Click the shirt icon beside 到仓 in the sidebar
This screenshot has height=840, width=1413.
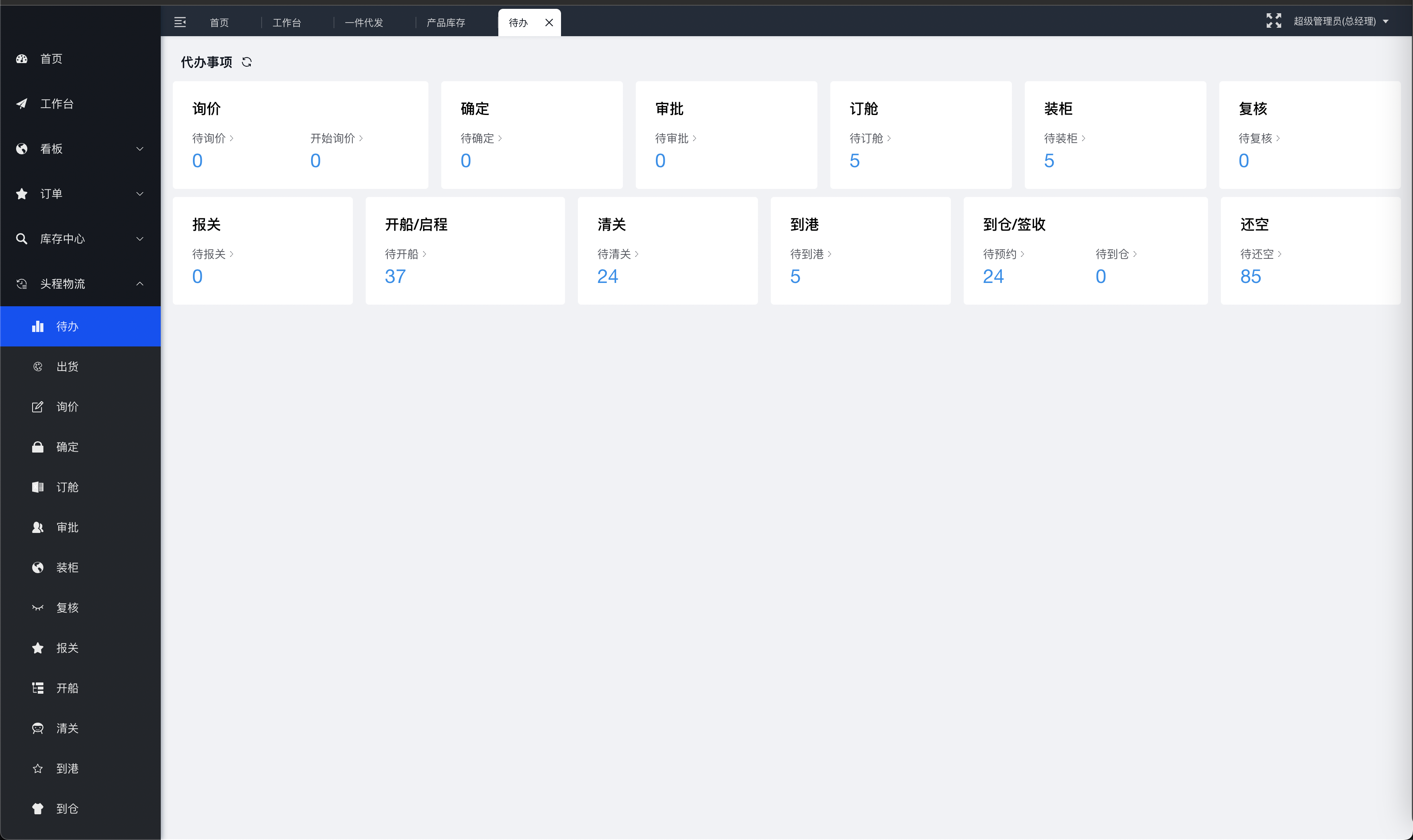pos(37,809)
